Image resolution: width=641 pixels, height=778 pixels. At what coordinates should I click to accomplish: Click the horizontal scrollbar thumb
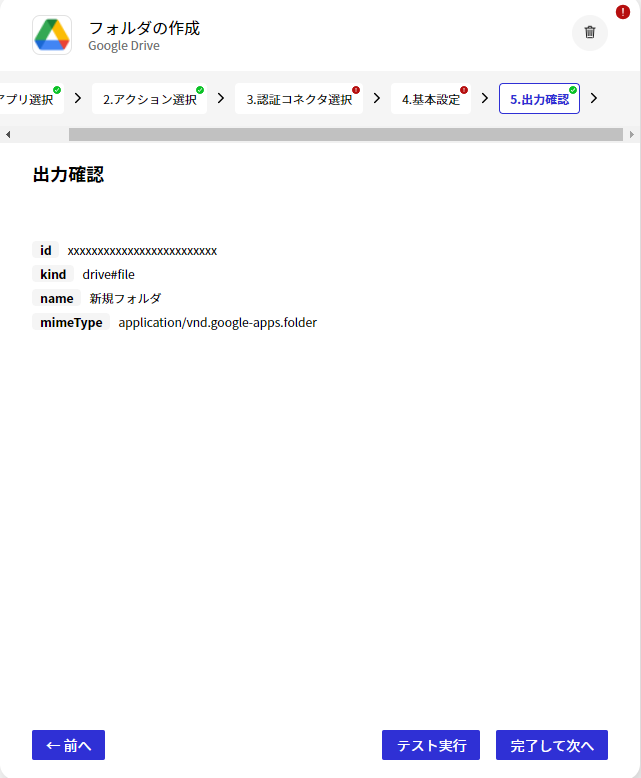[346, 134]
